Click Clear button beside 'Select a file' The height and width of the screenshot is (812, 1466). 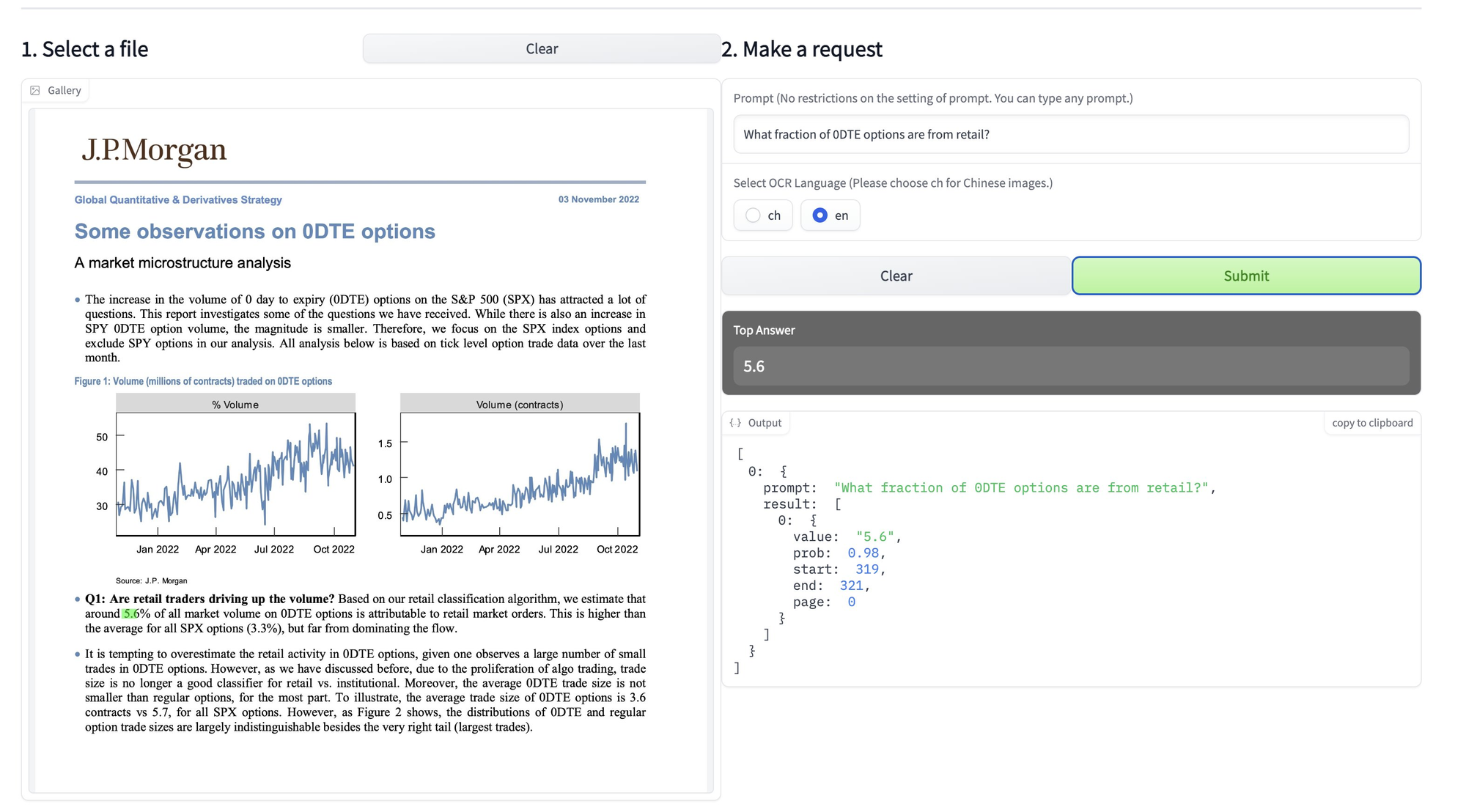541,49
